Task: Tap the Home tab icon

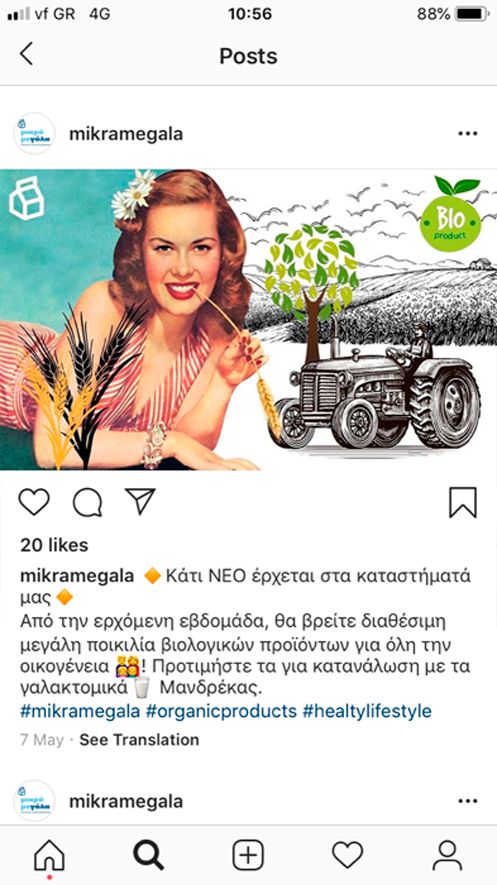Action: coord(50,856)
